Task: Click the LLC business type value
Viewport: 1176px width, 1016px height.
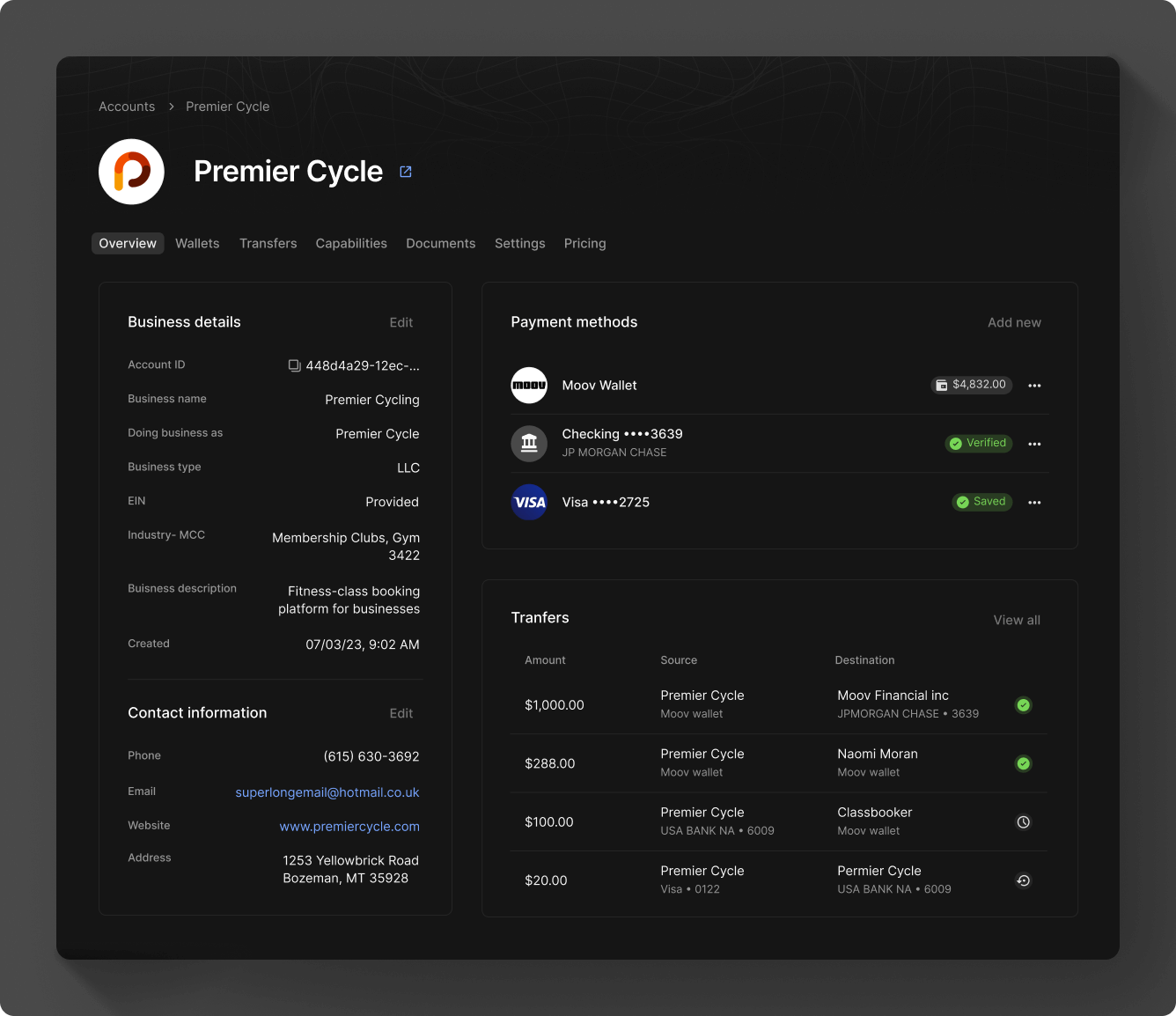Action: 408,468
